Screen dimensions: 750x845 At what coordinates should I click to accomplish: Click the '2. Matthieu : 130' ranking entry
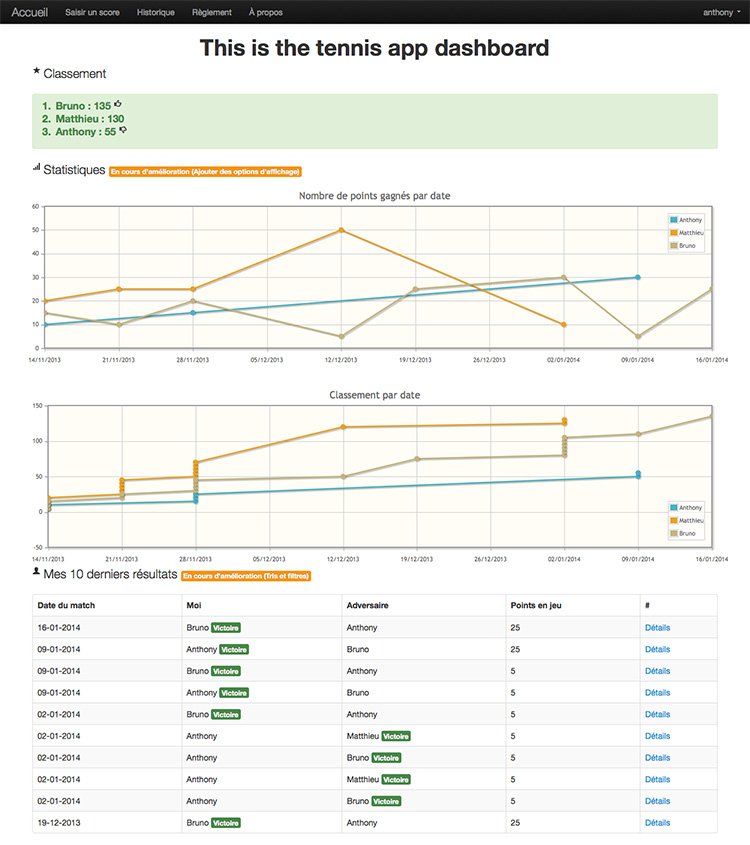(83, 119)
